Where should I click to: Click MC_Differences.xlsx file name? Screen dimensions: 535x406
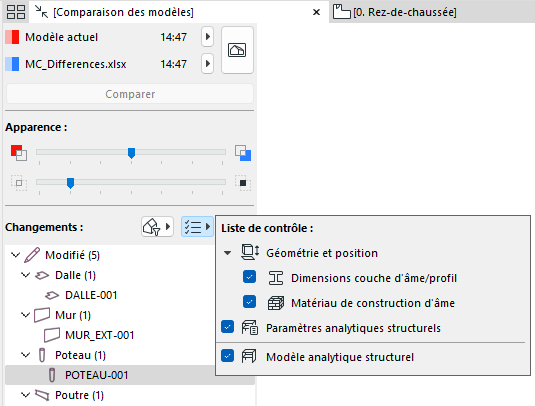click(76, 64)
